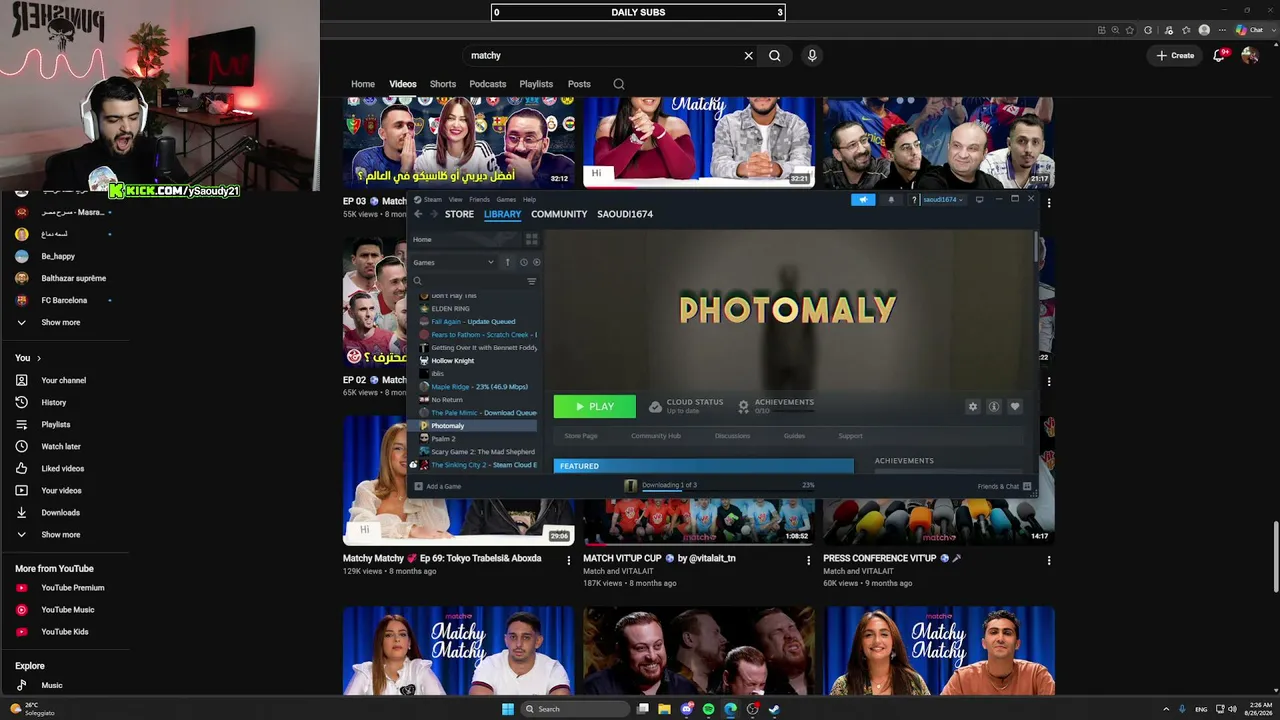Add Photomaly to favorites heart icon

[1015, 407]
